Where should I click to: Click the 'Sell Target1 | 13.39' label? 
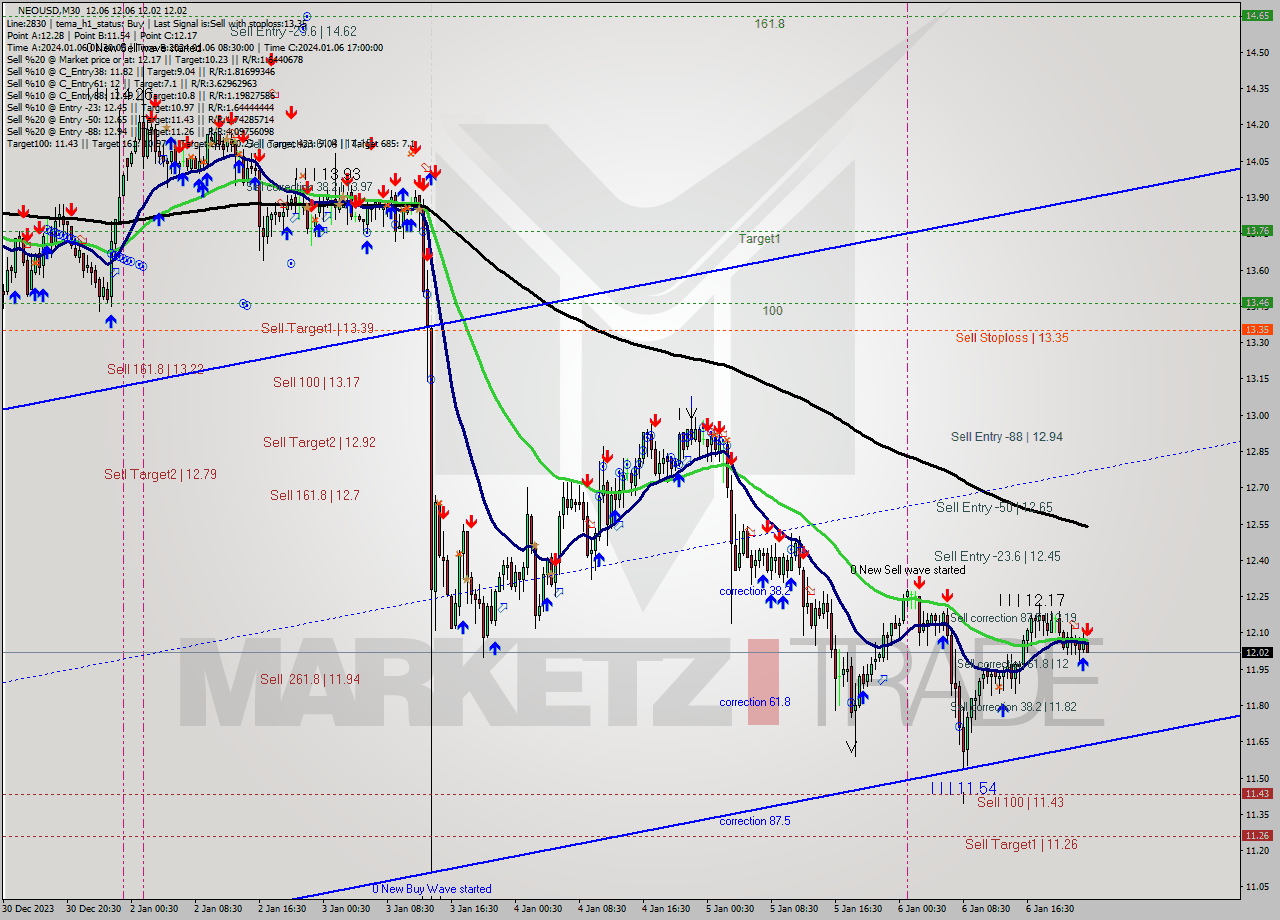click(x=317, y=328)
